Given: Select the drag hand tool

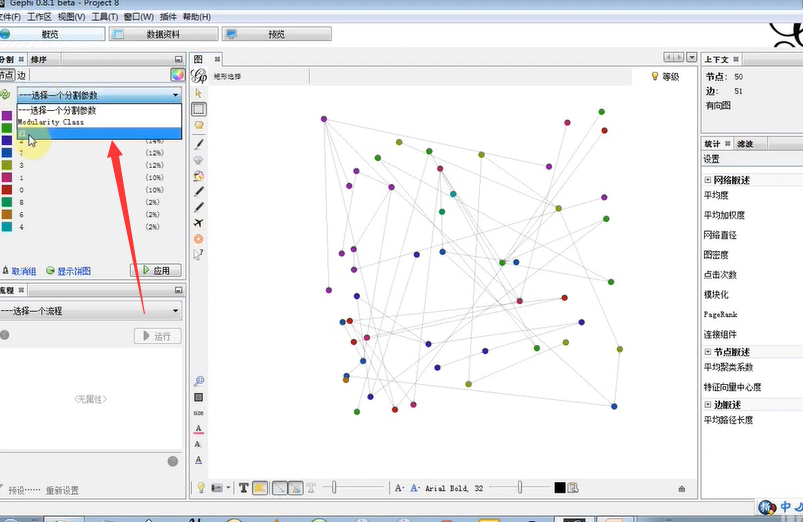Looking at the screenshot, I should pos(199,125).
